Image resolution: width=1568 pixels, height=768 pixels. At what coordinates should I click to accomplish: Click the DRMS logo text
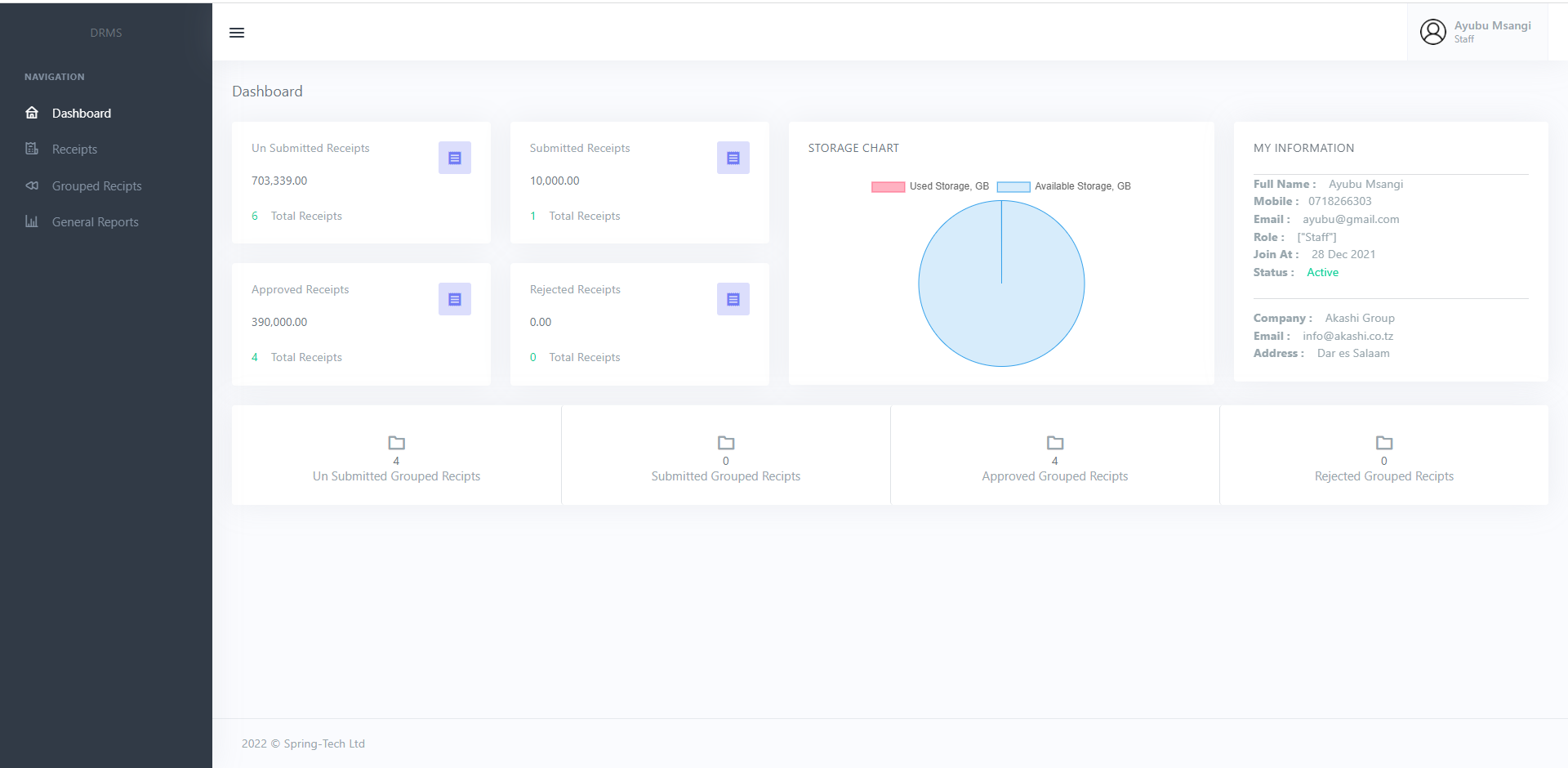(106, 33)
